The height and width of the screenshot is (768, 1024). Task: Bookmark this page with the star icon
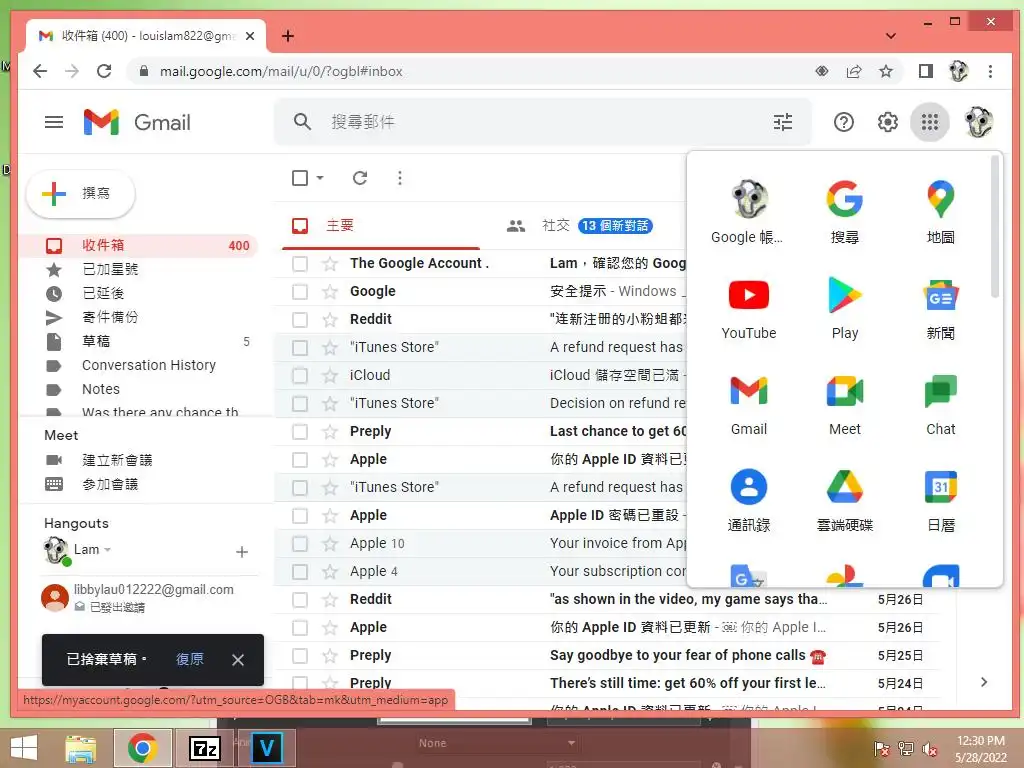pos(886,71)
